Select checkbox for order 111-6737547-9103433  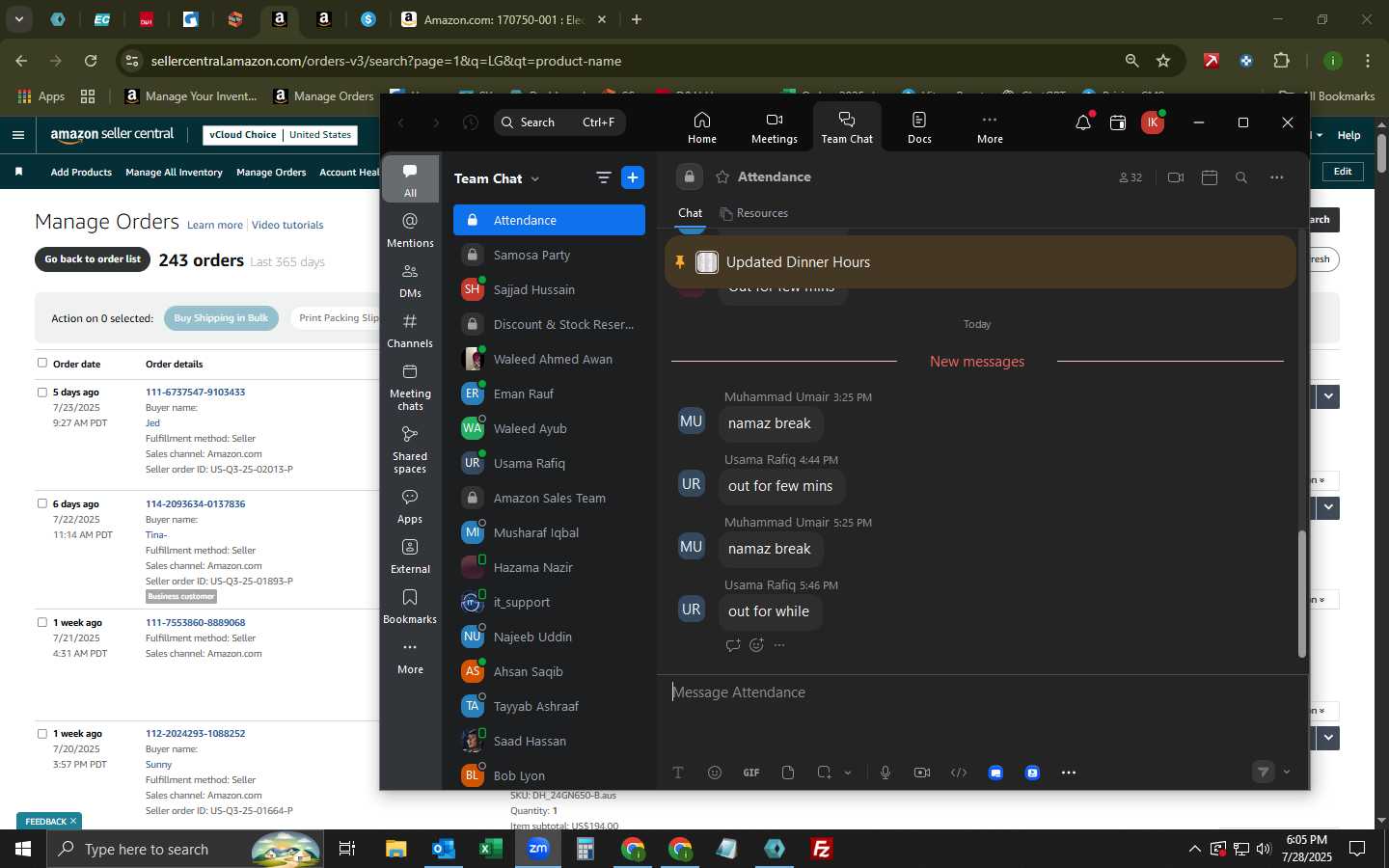click(x=41, y=392)
